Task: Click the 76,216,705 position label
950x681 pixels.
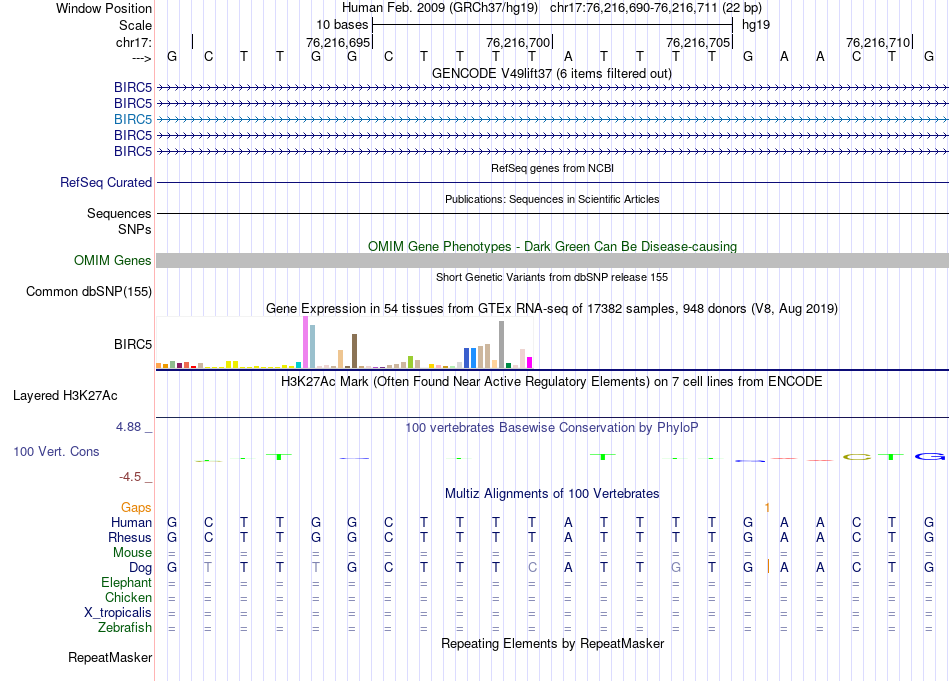Action: pos(697,42)
